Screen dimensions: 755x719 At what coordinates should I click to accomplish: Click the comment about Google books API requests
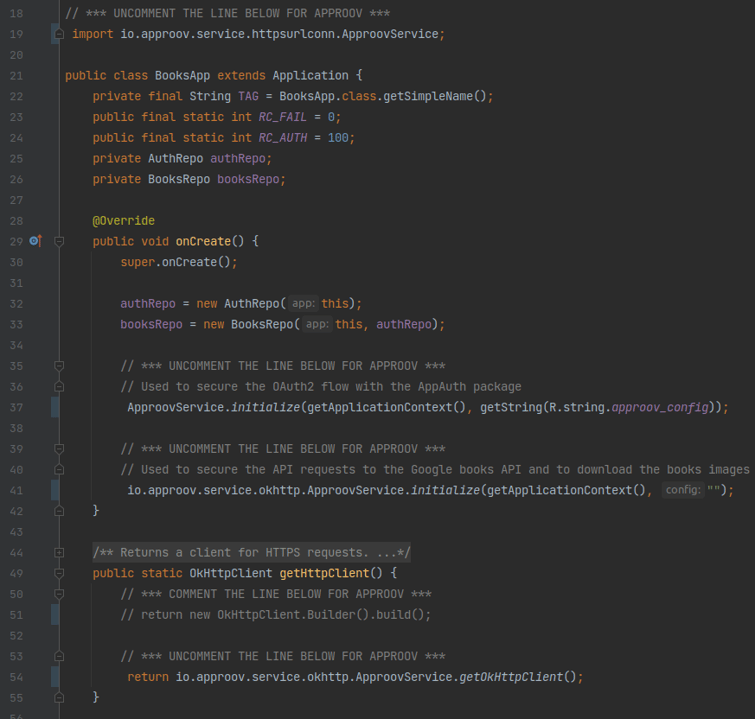[x=435, y=470]
